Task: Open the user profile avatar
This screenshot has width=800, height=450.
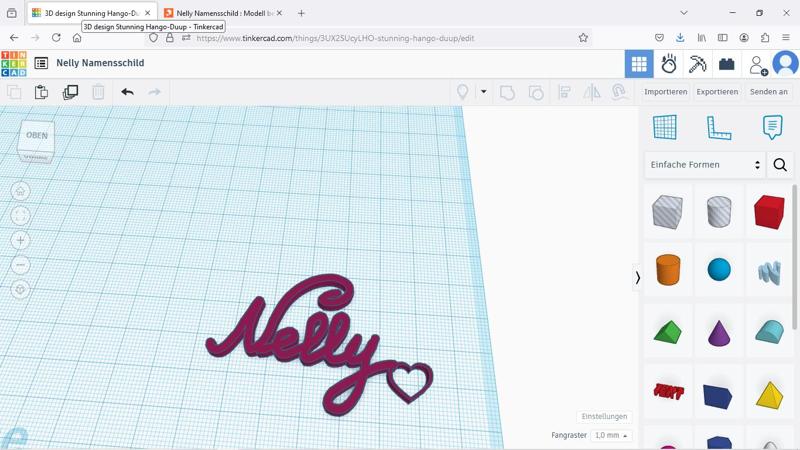Action: (786, 64)
